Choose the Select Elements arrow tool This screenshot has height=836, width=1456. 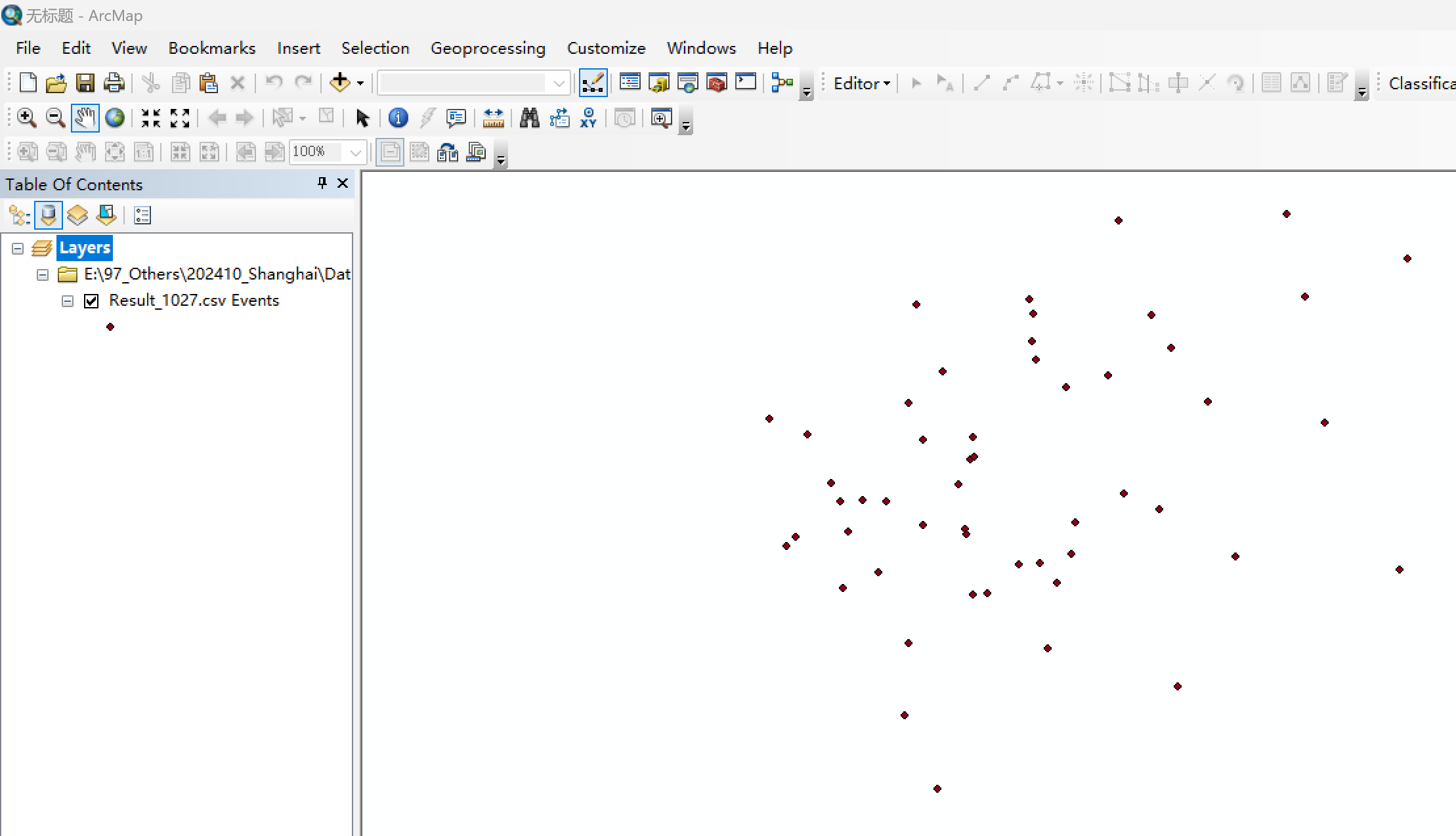[362, 118]
